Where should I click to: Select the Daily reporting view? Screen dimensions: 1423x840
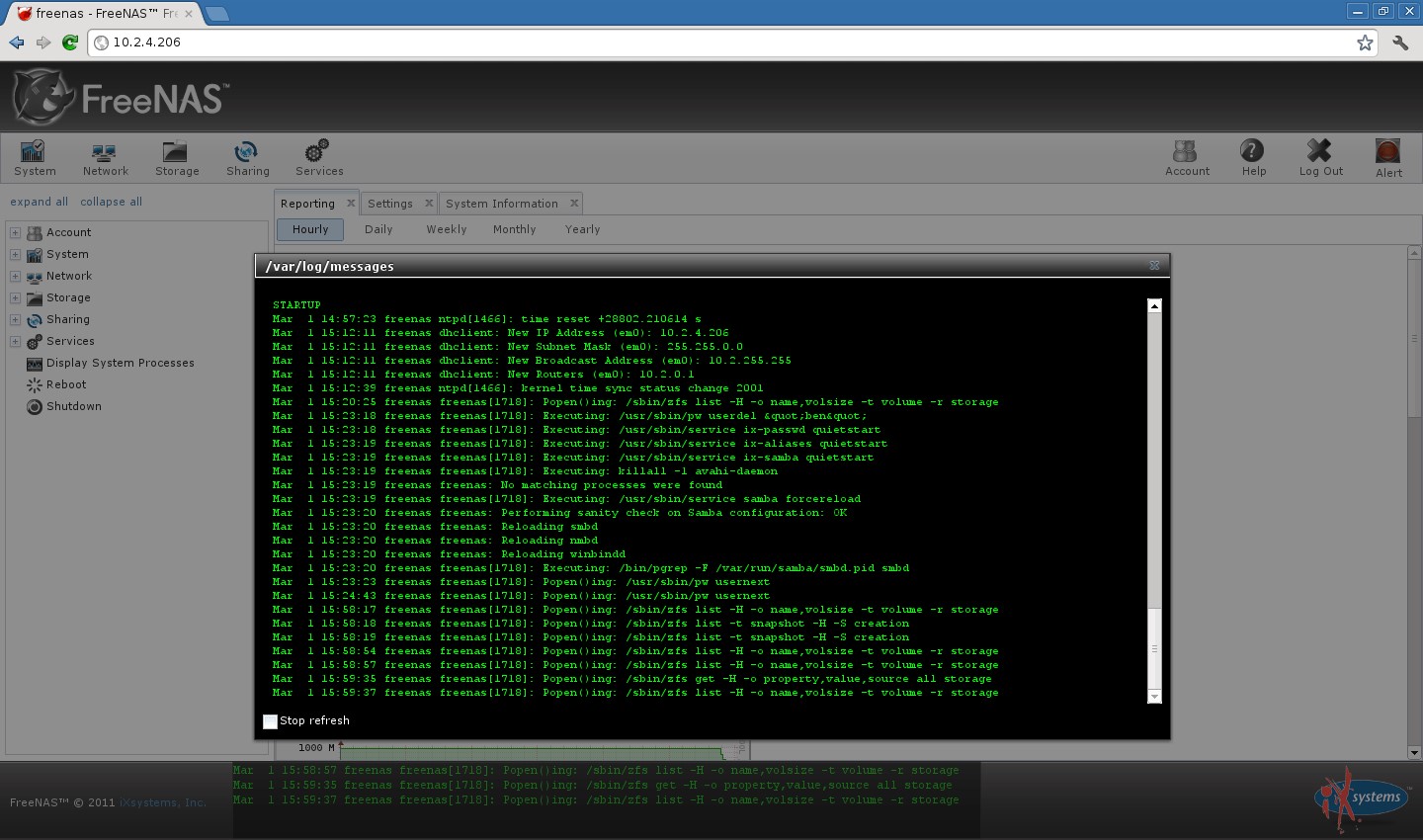378,228
